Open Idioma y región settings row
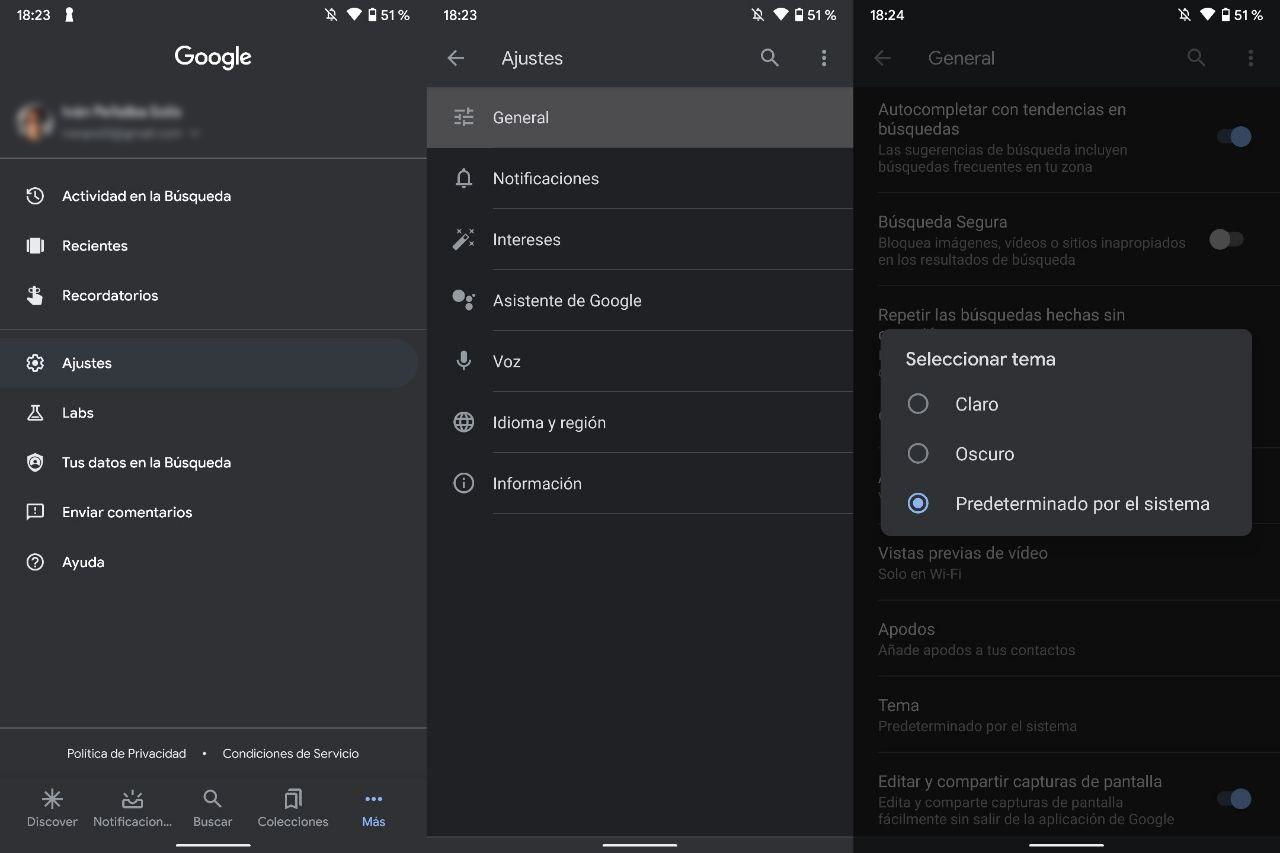The height and width of the screenshot is (853, 1280). click(640, 422)
